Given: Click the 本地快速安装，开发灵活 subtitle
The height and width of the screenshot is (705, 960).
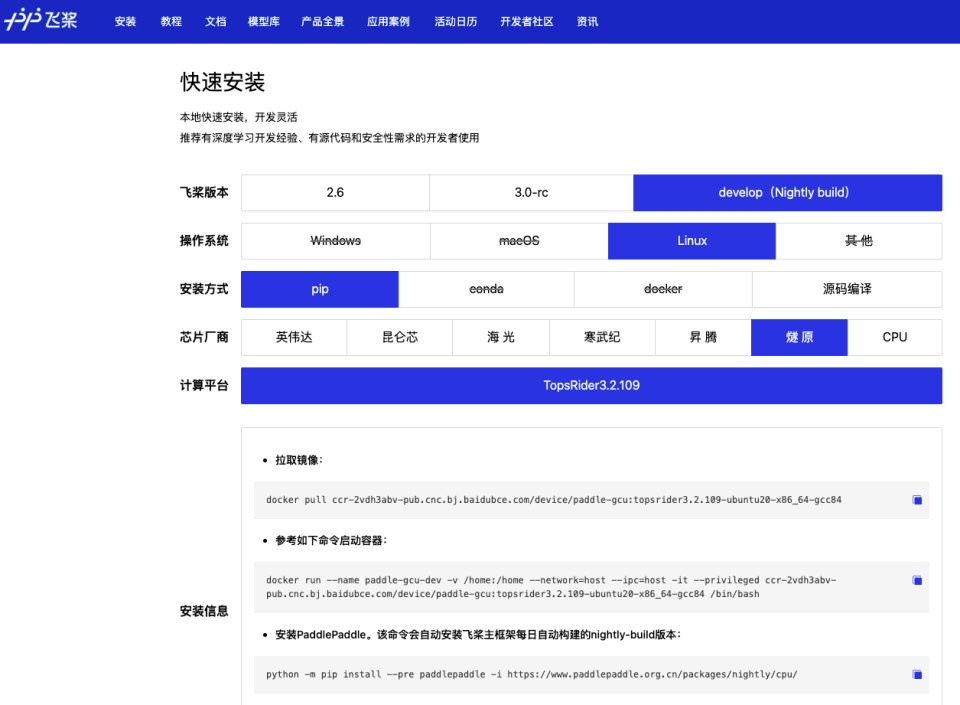Looking at the screenshot, I should (238, 118).
